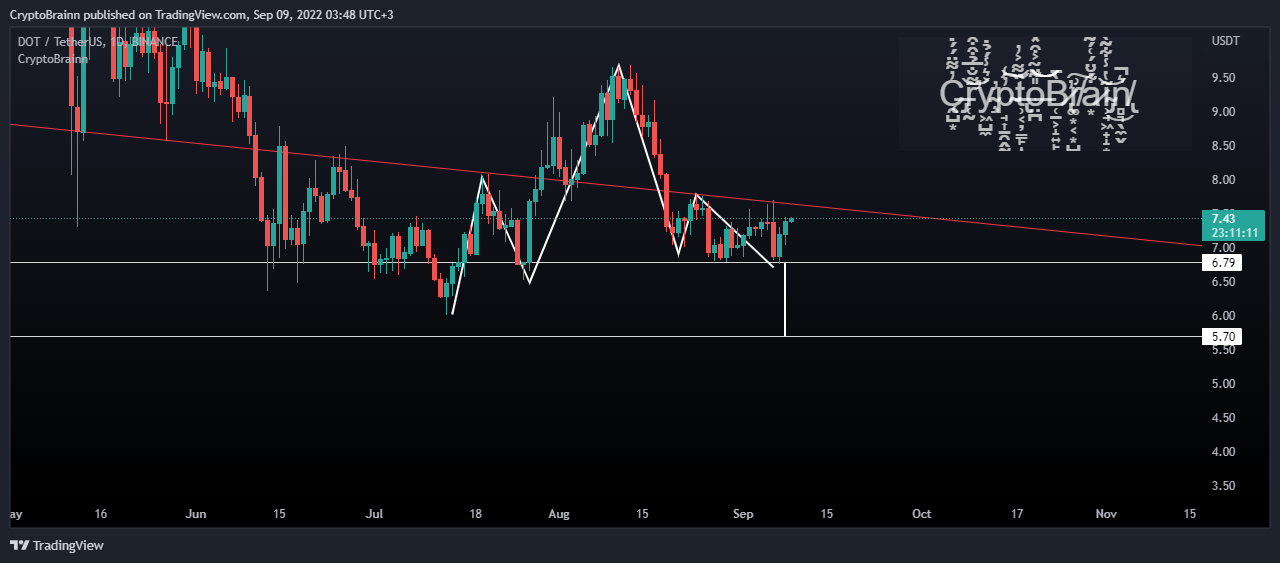Screen dimensions: 1280x563
Task: Click the 4.00 price axis label
Action: coord(1222,452)
